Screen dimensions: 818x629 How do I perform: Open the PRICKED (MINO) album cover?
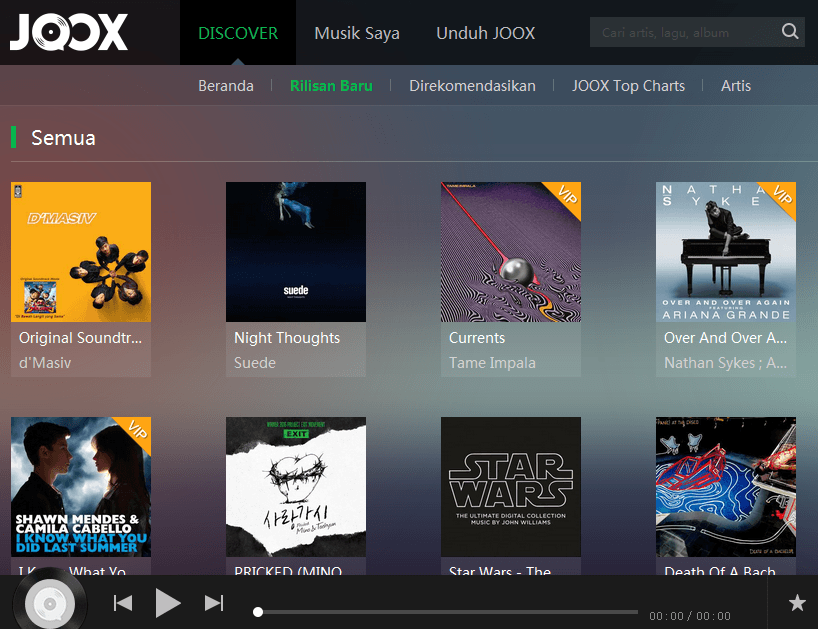pos(296,487)
